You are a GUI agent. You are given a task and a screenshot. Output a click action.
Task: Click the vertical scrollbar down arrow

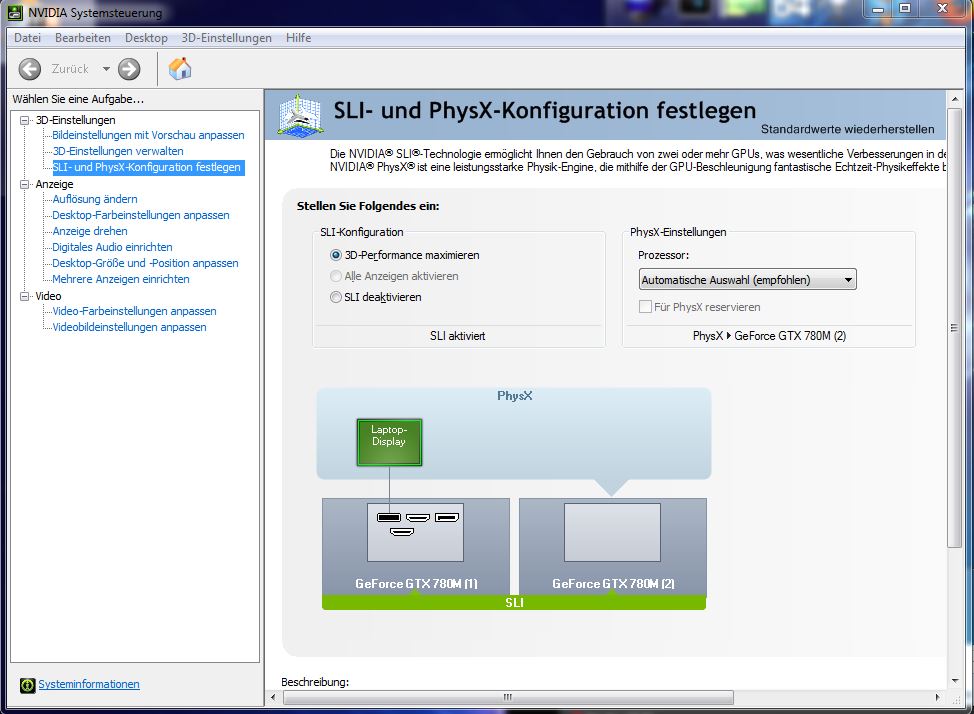955,682
